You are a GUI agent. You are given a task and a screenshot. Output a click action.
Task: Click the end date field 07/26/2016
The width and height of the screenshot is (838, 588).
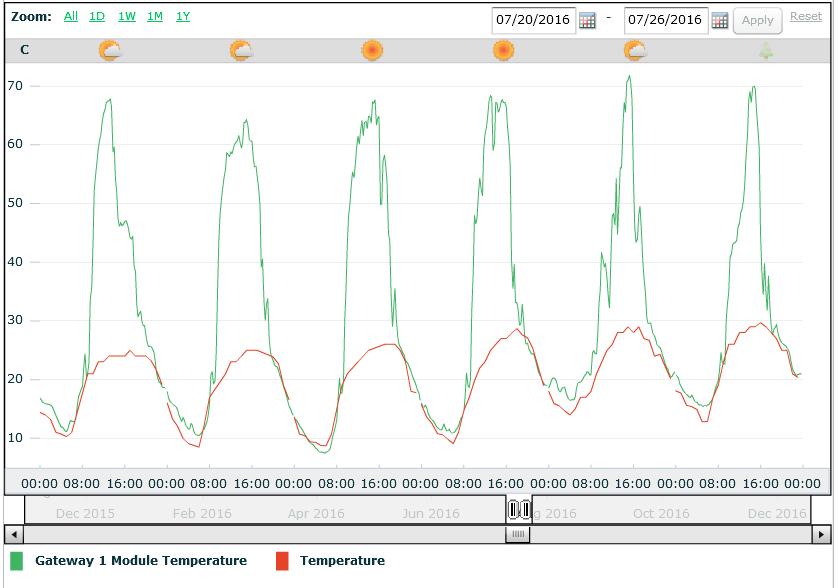tap(665, 20)
